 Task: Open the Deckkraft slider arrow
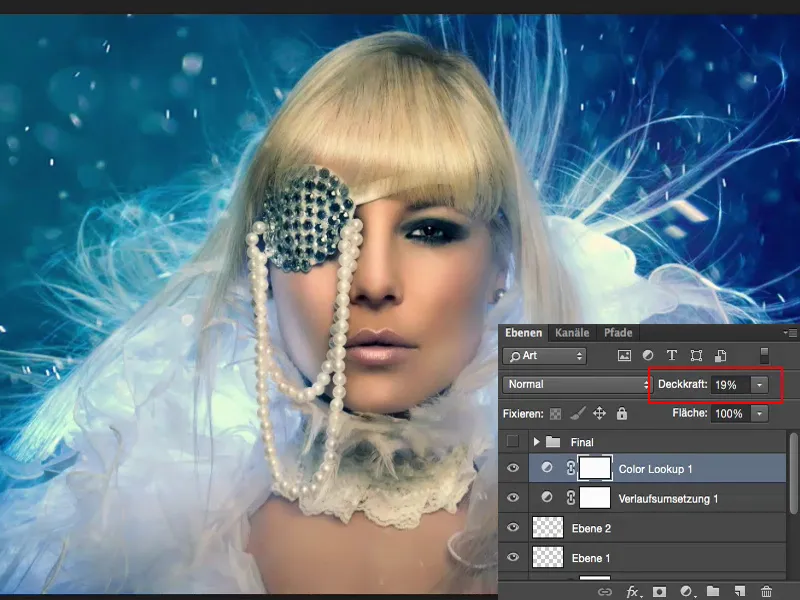point(759,385)
